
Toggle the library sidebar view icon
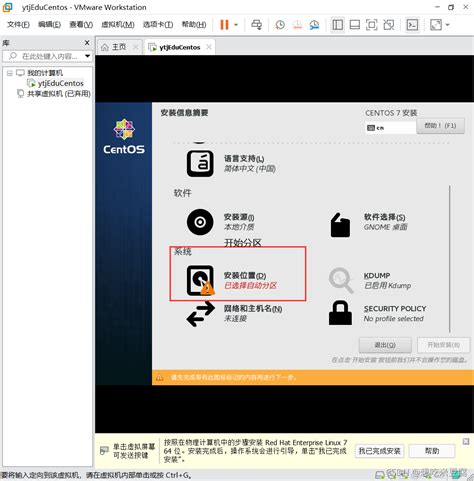(337, 25)
